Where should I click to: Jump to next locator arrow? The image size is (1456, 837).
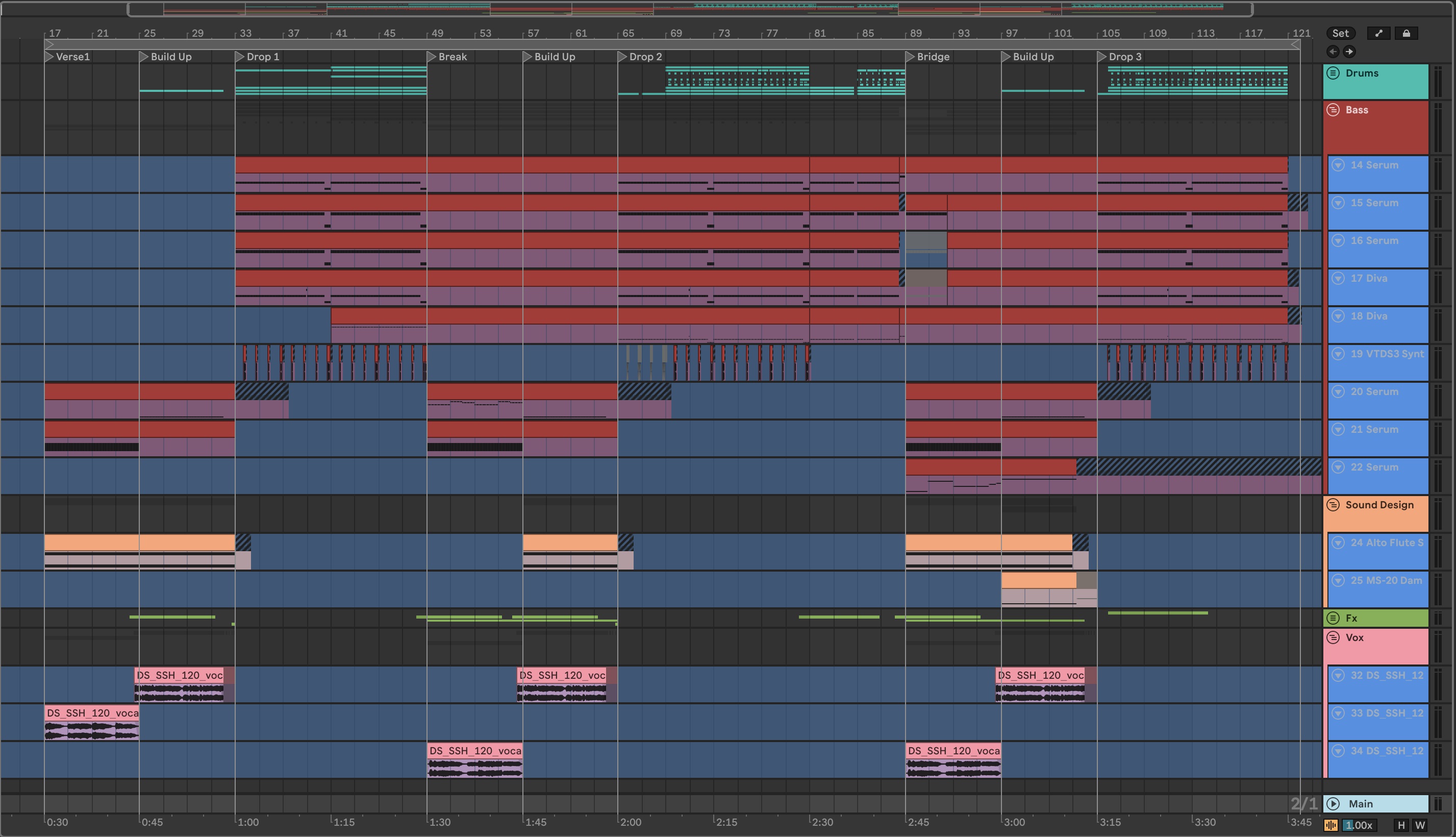click(x=1349, y=52)
